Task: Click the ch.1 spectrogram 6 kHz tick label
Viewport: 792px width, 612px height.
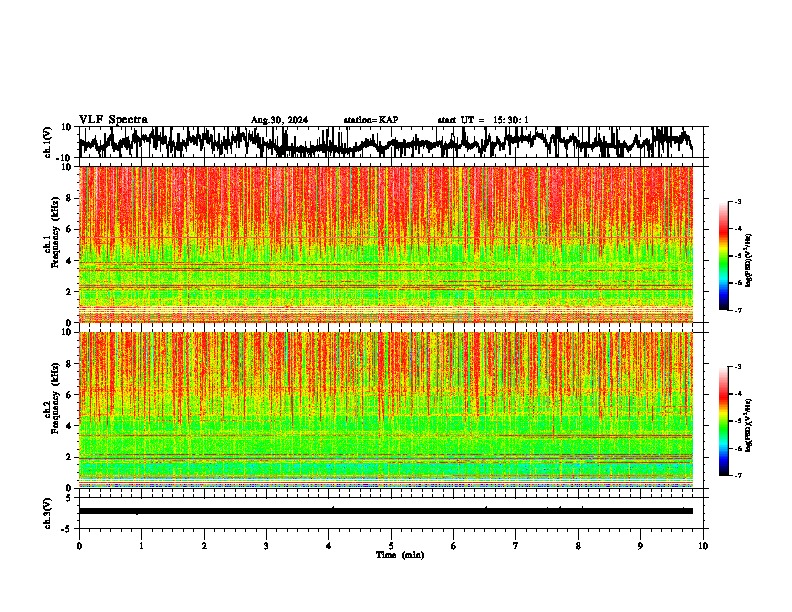Action: [69, 229]
